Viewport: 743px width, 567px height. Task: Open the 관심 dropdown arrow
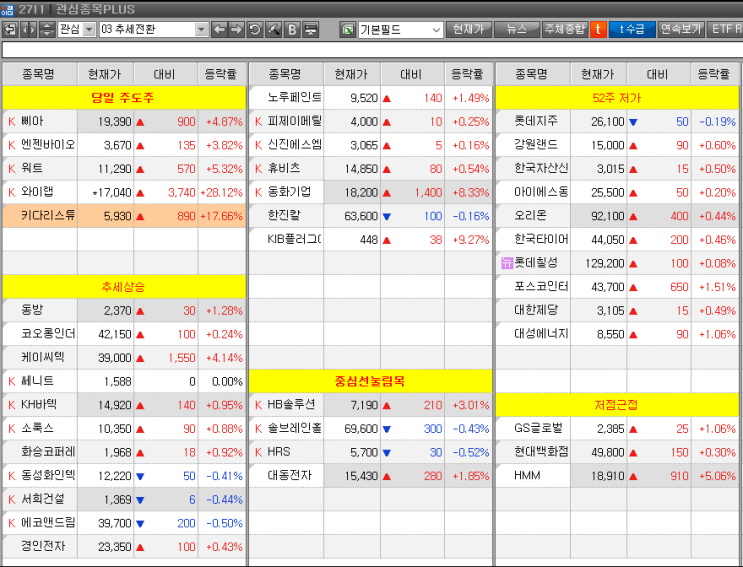click(x=89, y=29)
